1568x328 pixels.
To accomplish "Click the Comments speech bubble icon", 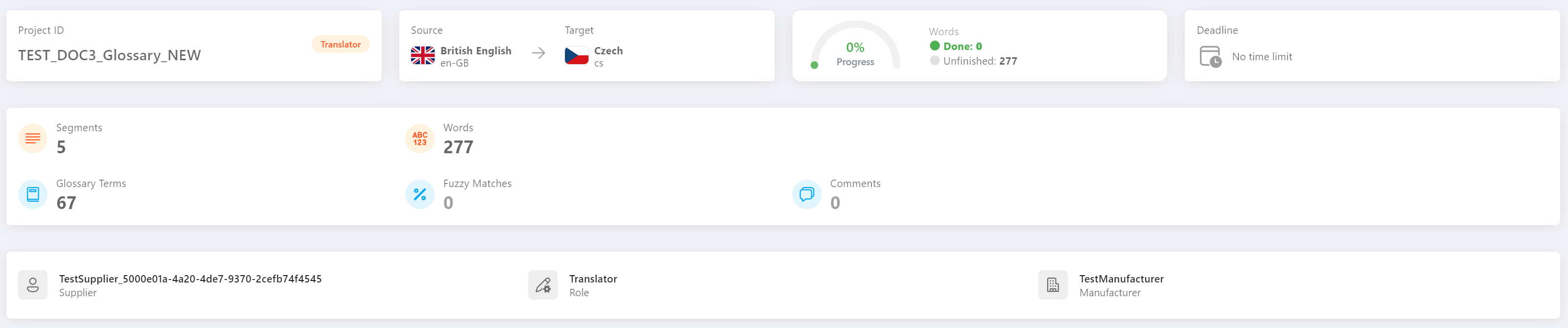I will pos(807,194).
